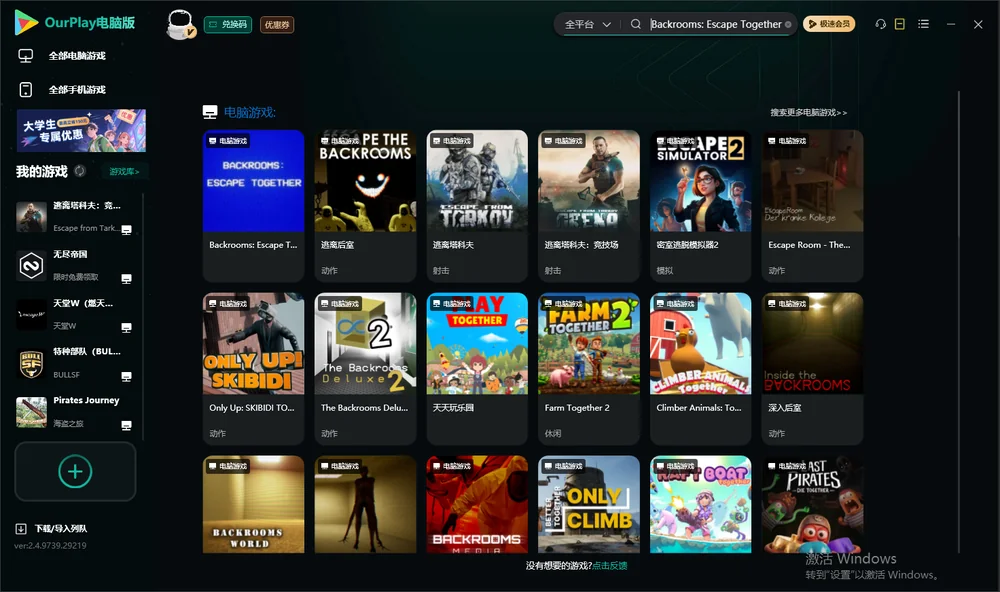
Task: Open the Backrooms Media game thumbnail
Action: point(477,504)
